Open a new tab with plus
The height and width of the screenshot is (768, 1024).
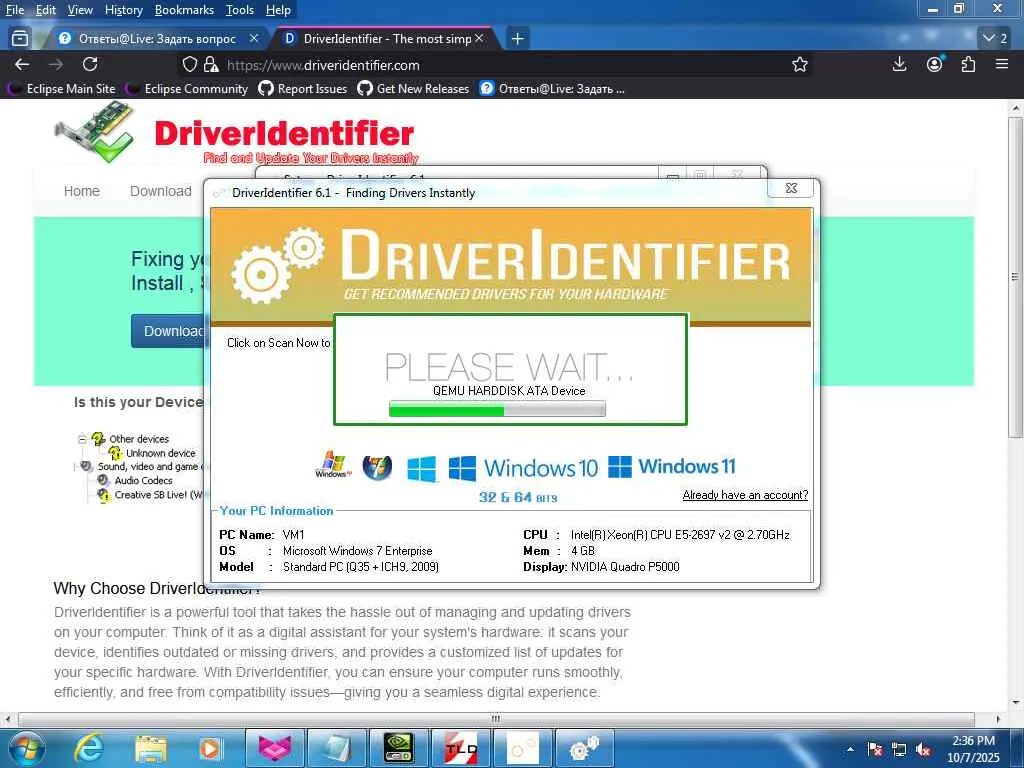tap(517, 39)
